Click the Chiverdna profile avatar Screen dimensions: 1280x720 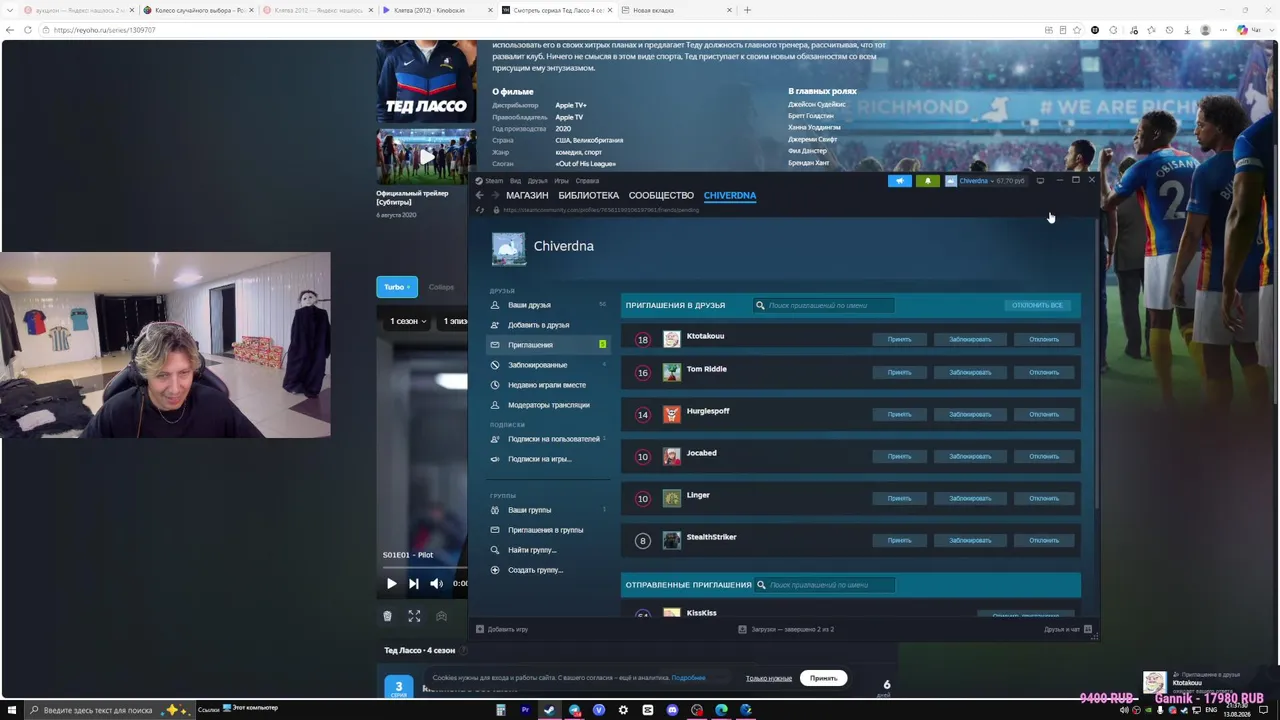click(509, 249)
